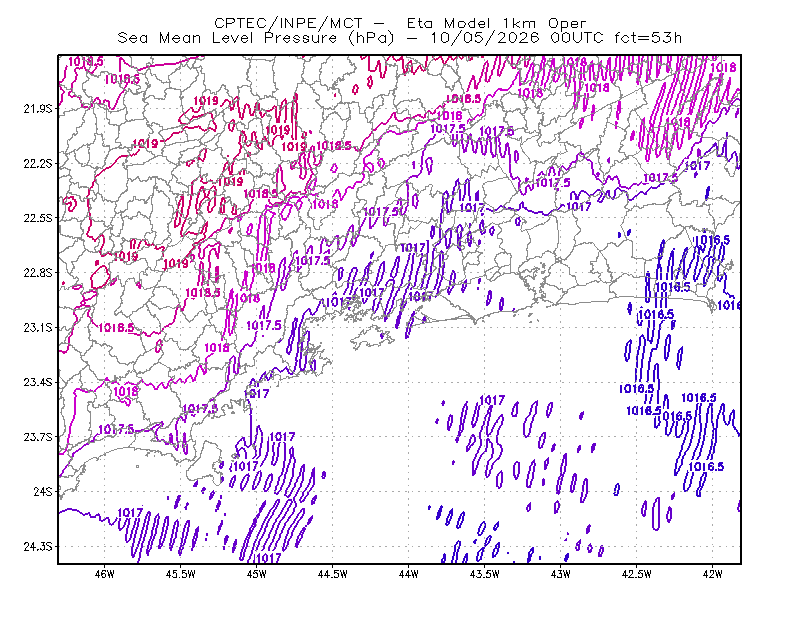Click the 22.5S latitude tick label

[x=38, y=218]
